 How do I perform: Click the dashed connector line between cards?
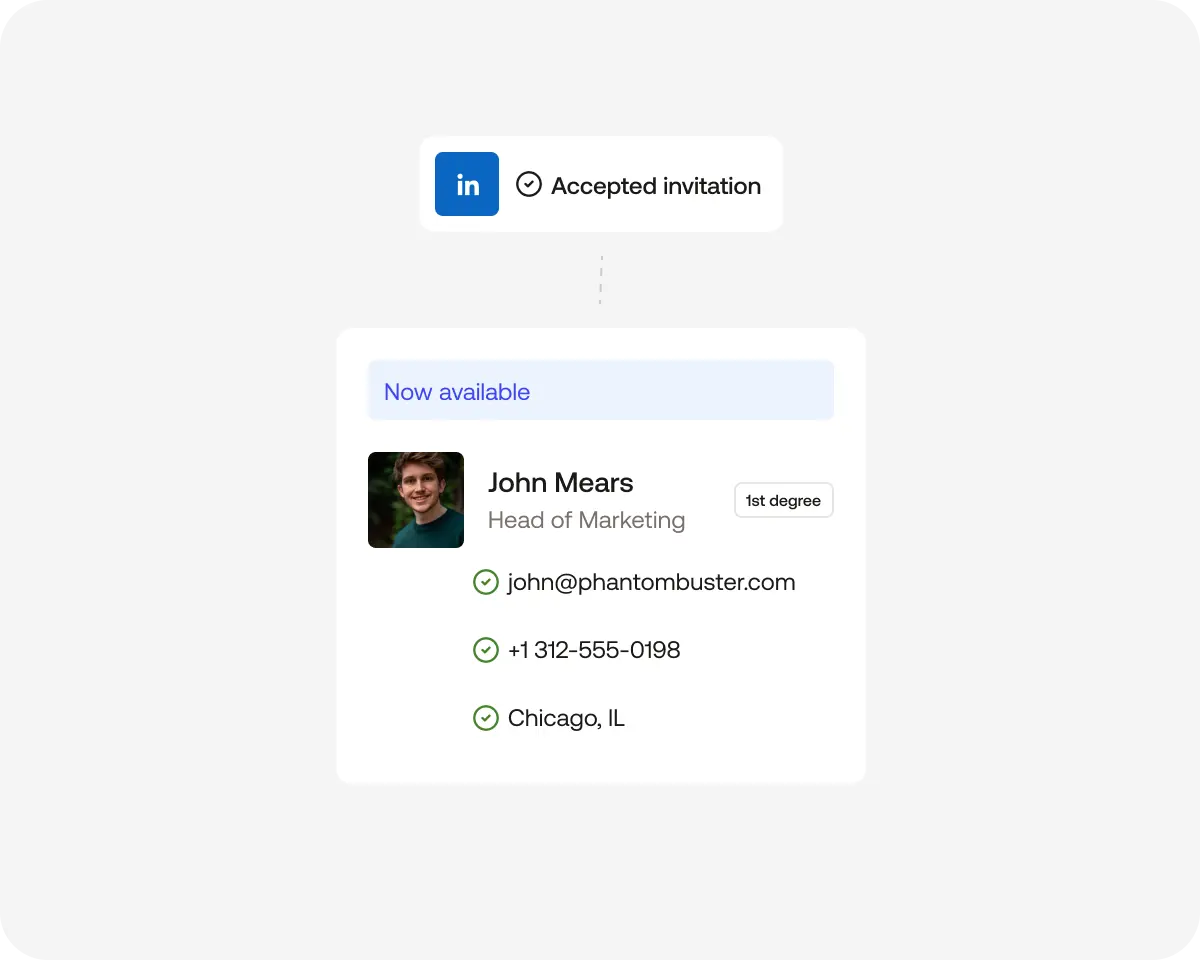[600, 280]
